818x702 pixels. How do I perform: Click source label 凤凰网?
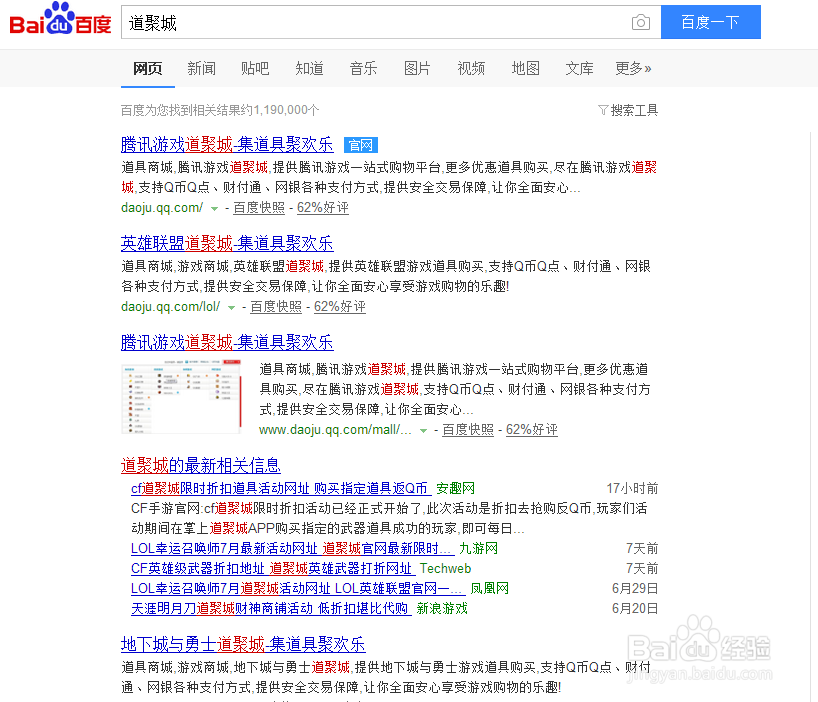489,589
